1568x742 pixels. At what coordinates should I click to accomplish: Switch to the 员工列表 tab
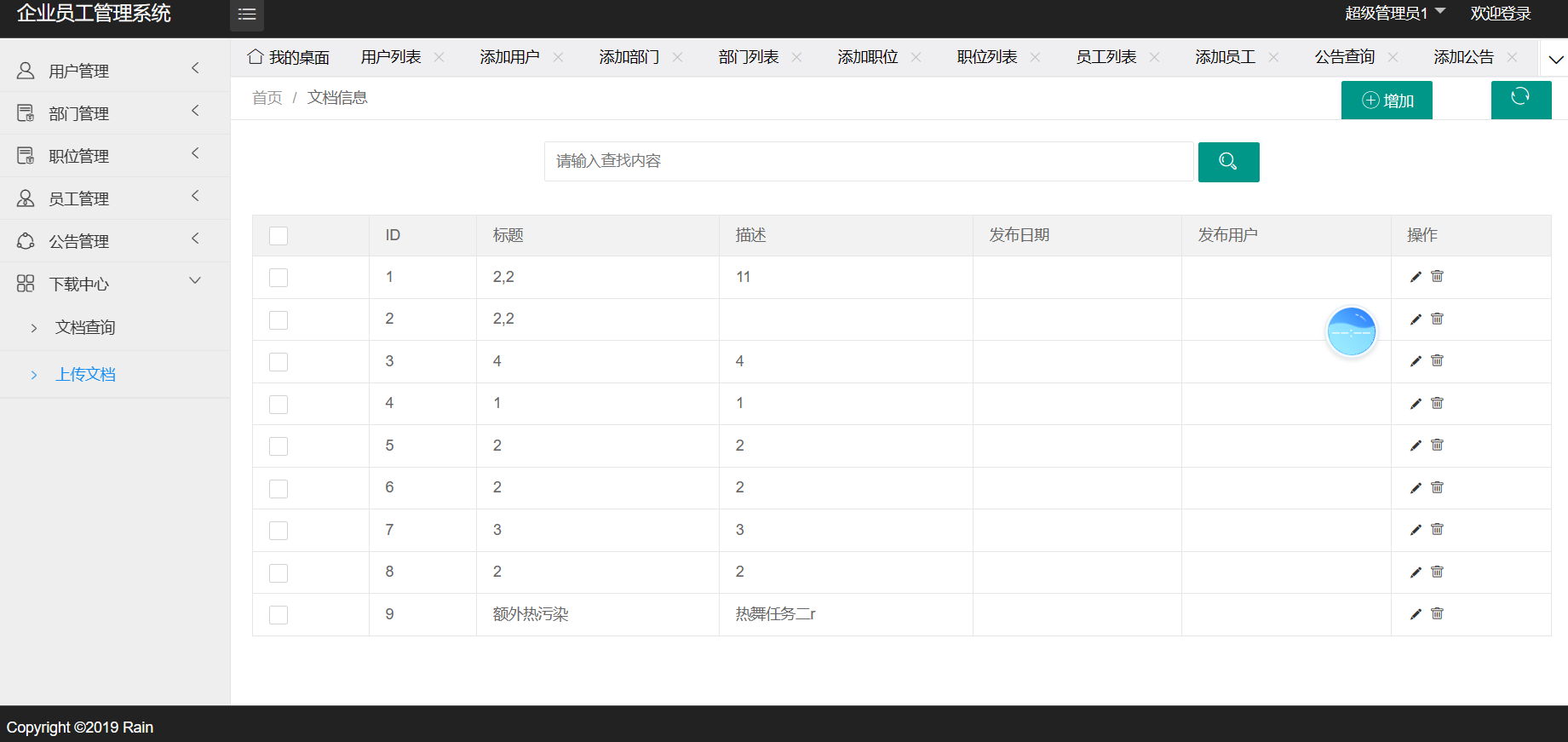coord(1106,57)
